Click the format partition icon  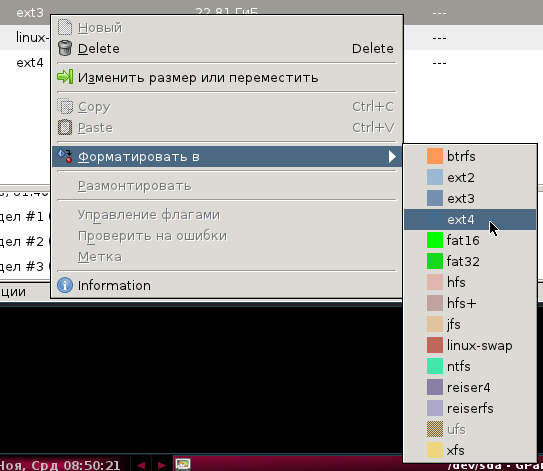point(65,156)
